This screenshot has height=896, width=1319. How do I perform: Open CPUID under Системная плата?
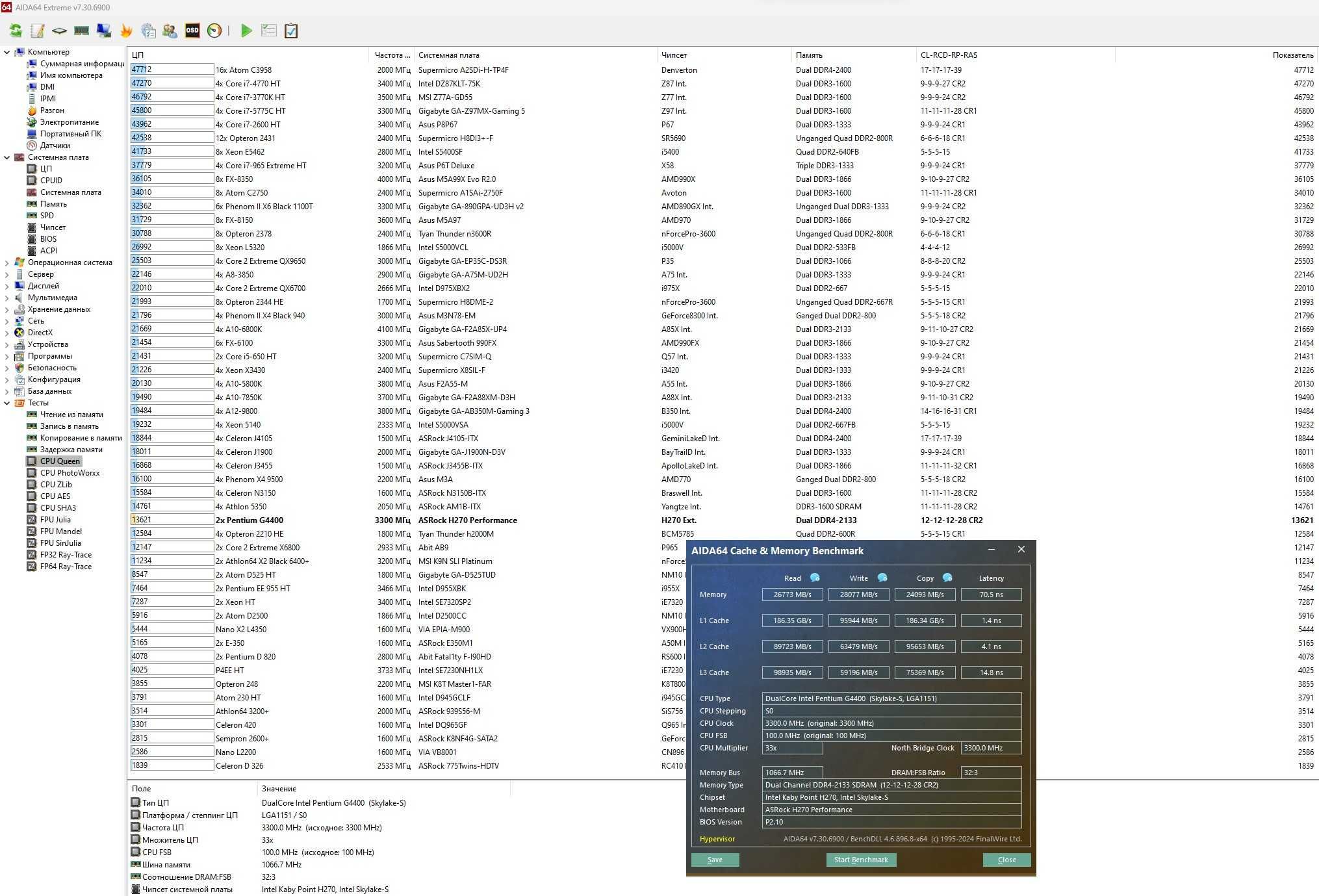51,181
